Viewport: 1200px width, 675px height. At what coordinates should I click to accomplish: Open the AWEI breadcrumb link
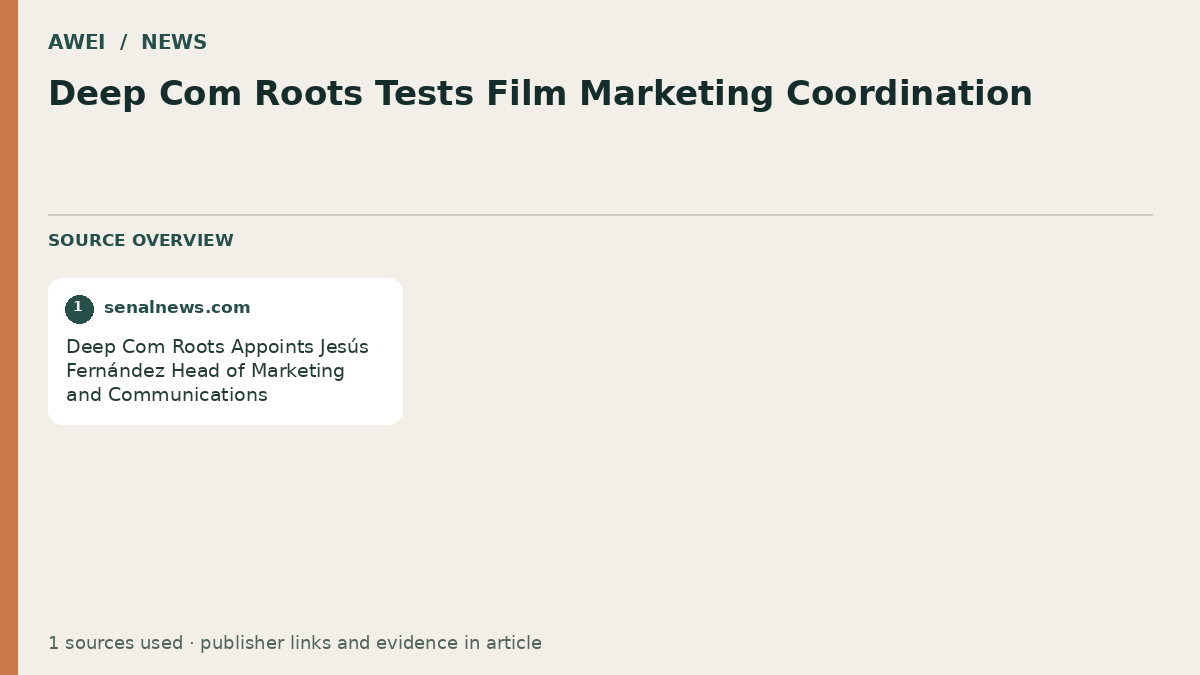tap(76, 43)
